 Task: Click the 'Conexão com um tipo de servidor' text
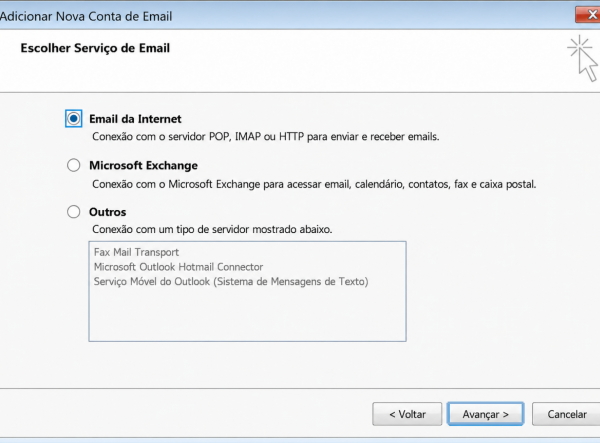212,229
